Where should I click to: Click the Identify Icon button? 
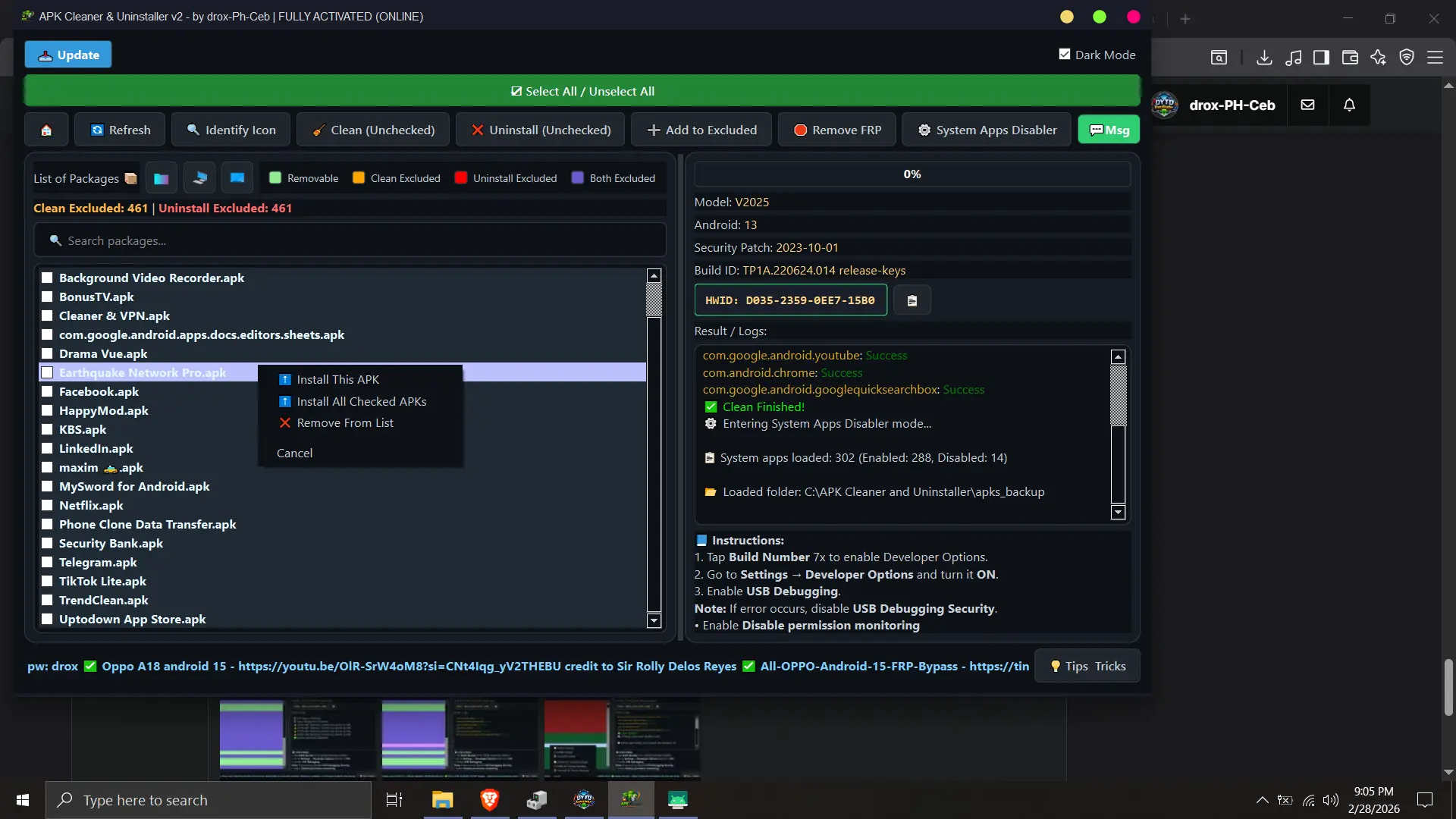tap(231, 130)
